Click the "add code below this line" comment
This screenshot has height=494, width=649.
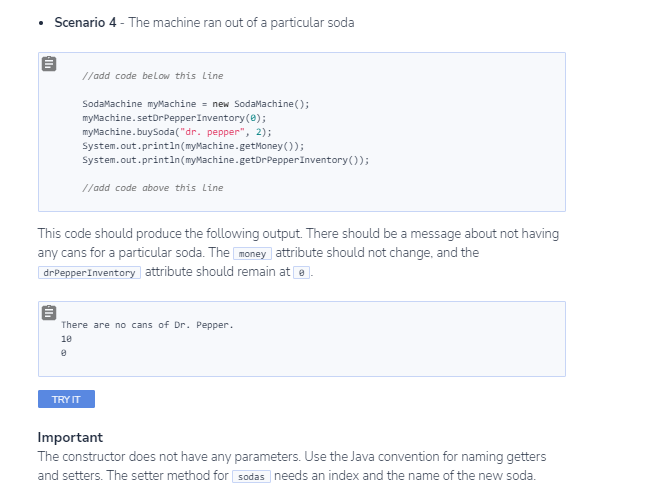point(153,76)
